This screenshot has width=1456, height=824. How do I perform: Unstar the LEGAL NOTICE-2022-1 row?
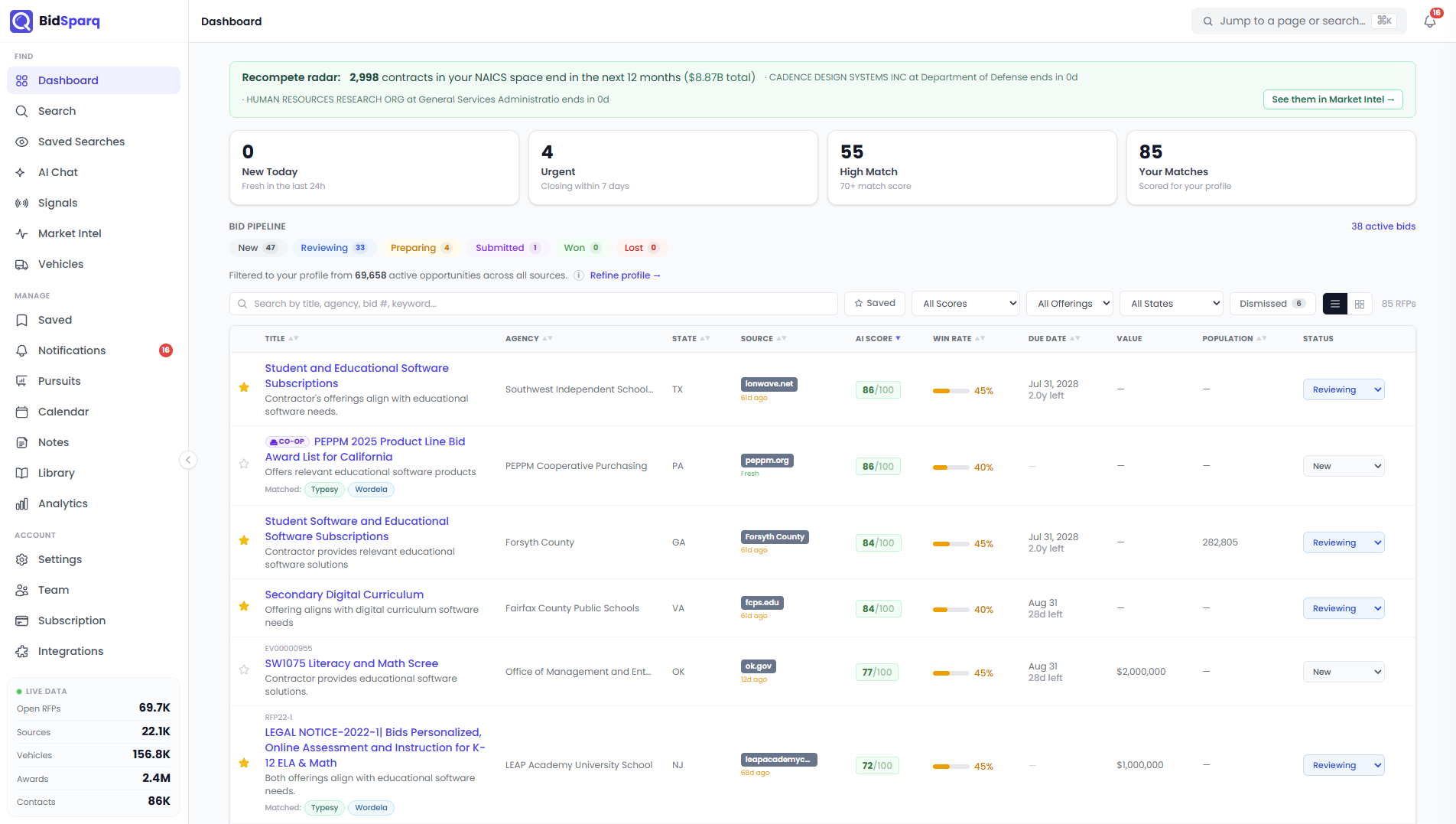coord(244,763)
